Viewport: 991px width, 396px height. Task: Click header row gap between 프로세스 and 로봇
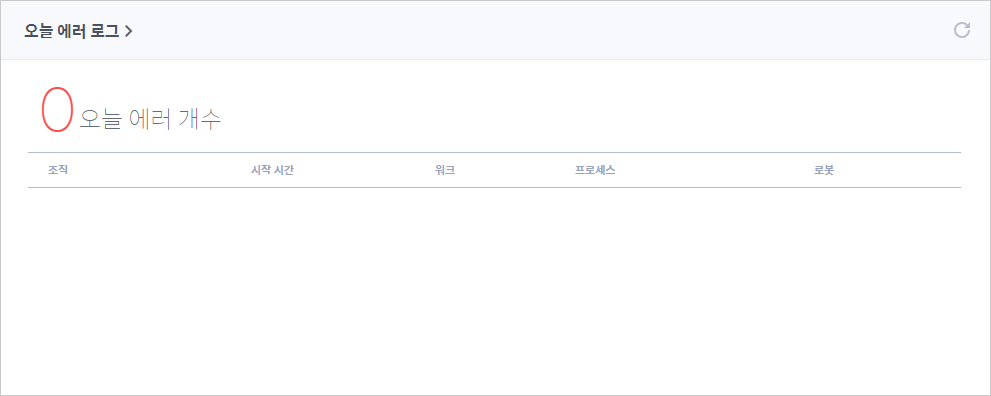(x=714, y=171)
